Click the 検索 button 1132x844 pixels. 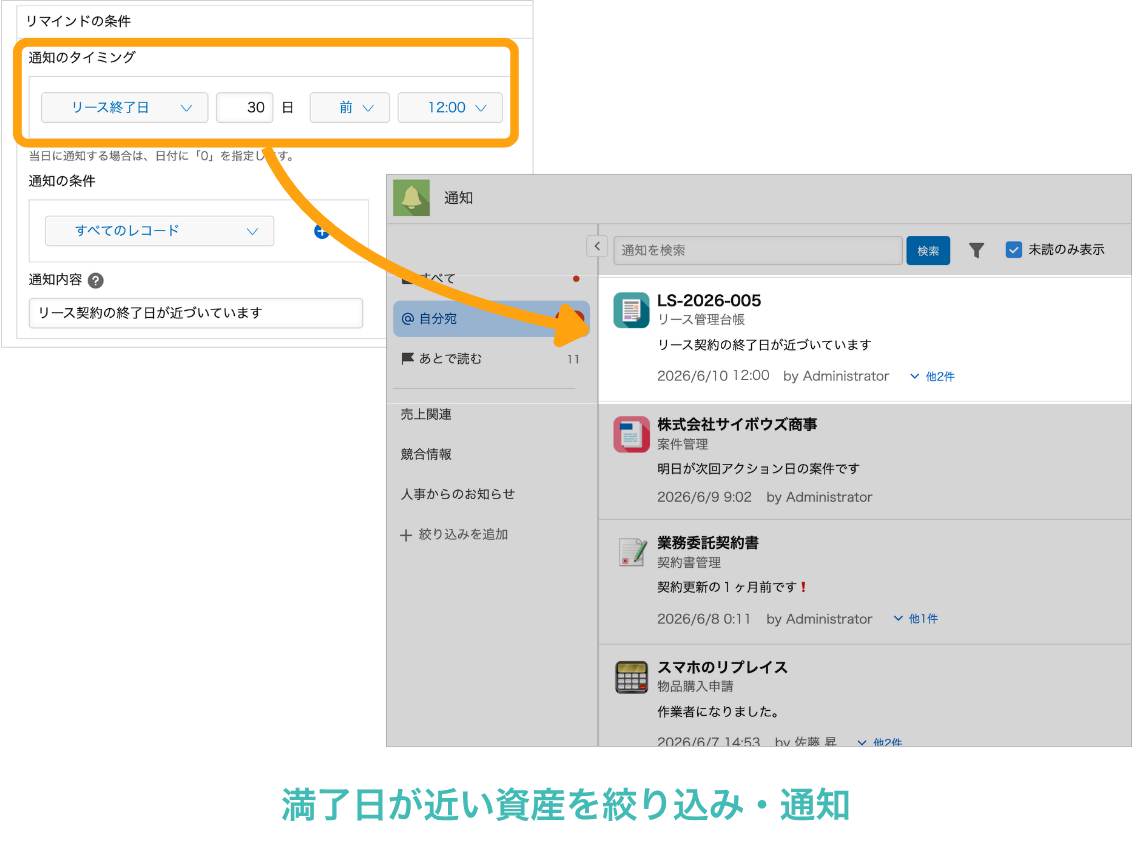(x=928, y=251)
